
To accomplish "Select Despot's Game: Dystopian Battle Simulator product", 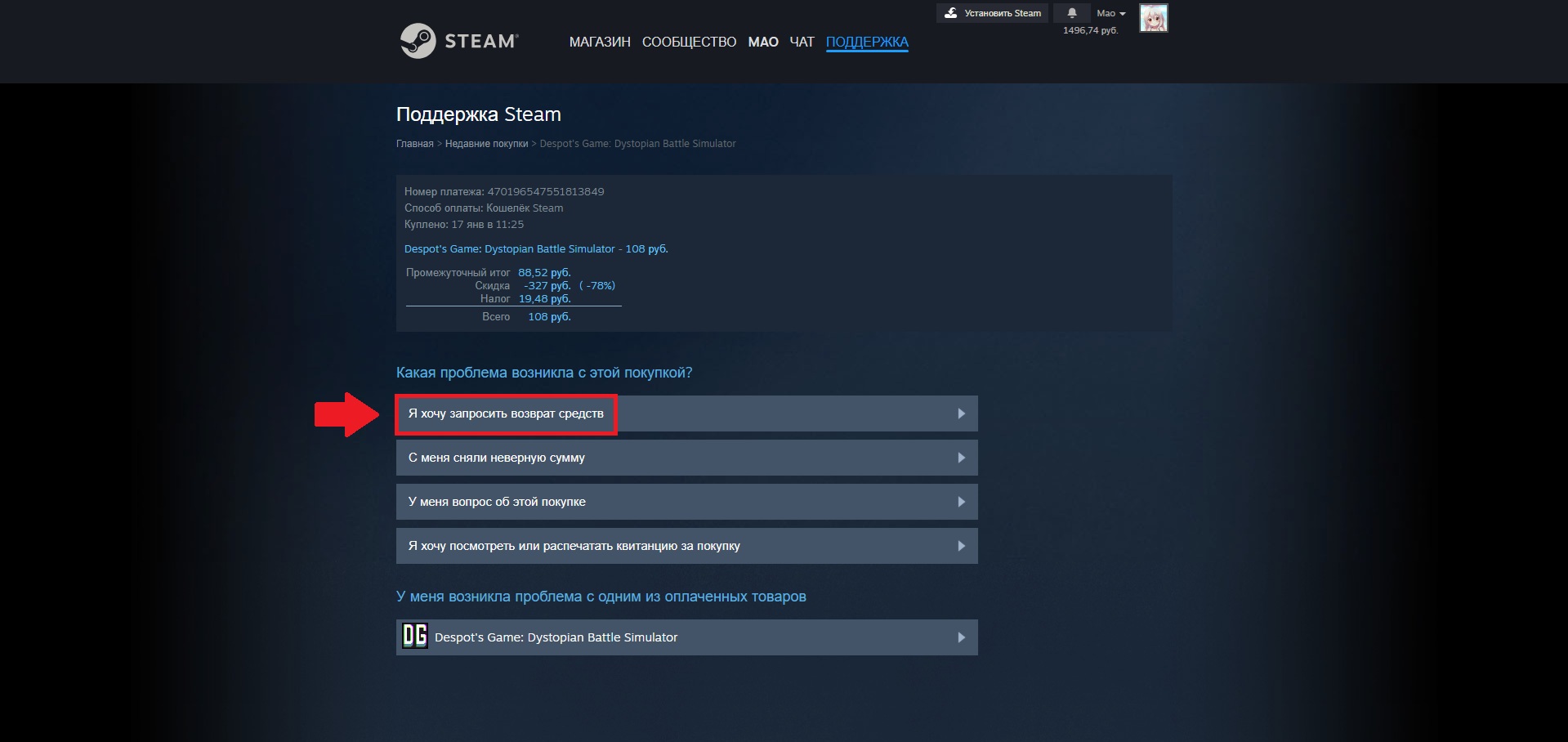I will coord(686,637).
